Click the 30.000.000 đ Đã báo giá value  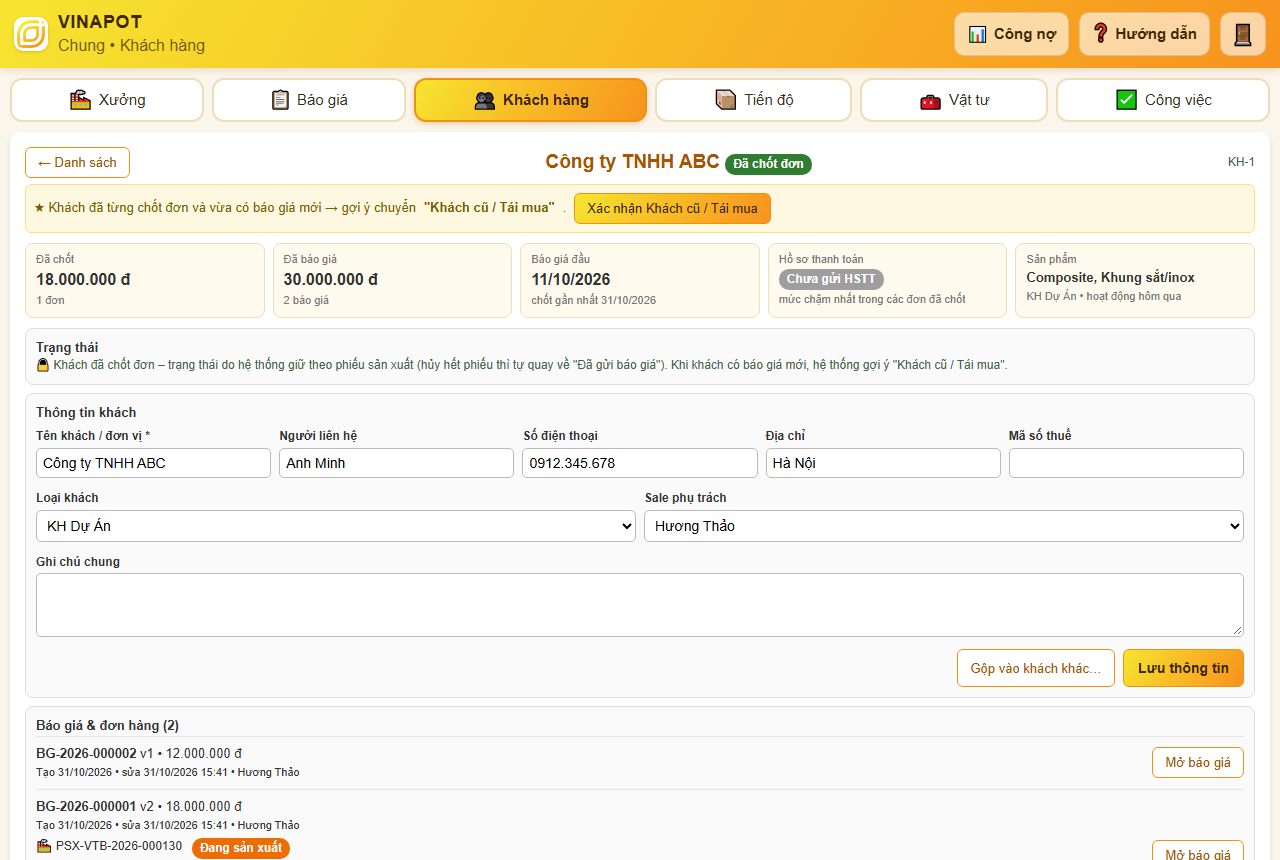point(331,280)
